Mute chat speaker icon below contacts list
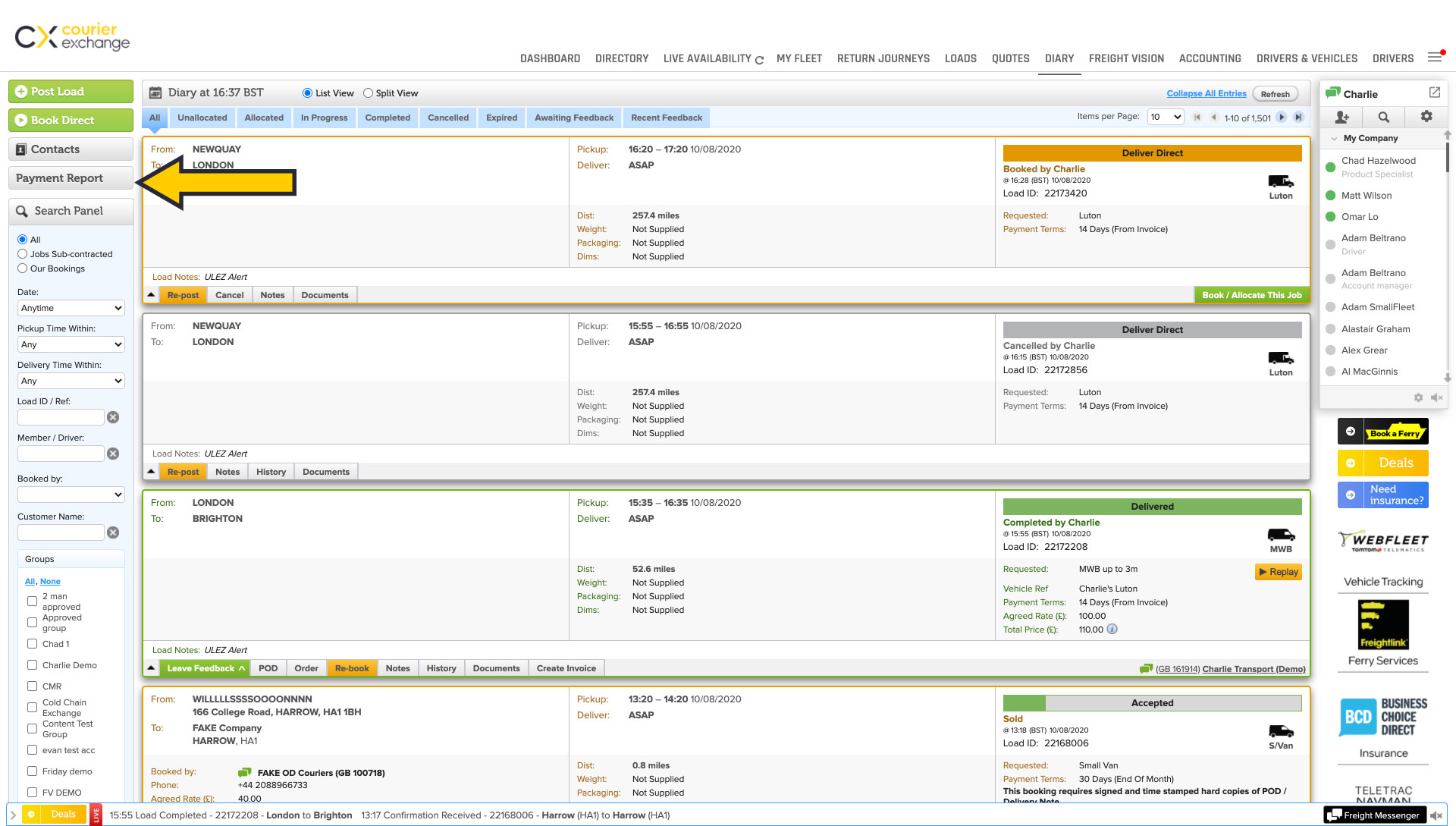The image size is (1456, 826). [1436, 397]
